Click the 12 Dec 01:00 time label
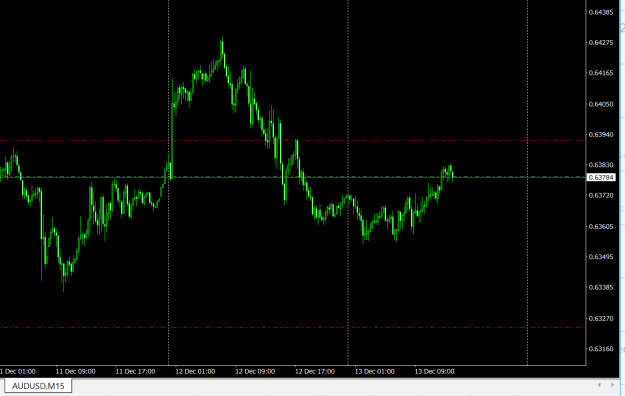The width and height of the screenshot is (625, 396). pyautogui.click(x=195, y=372)
